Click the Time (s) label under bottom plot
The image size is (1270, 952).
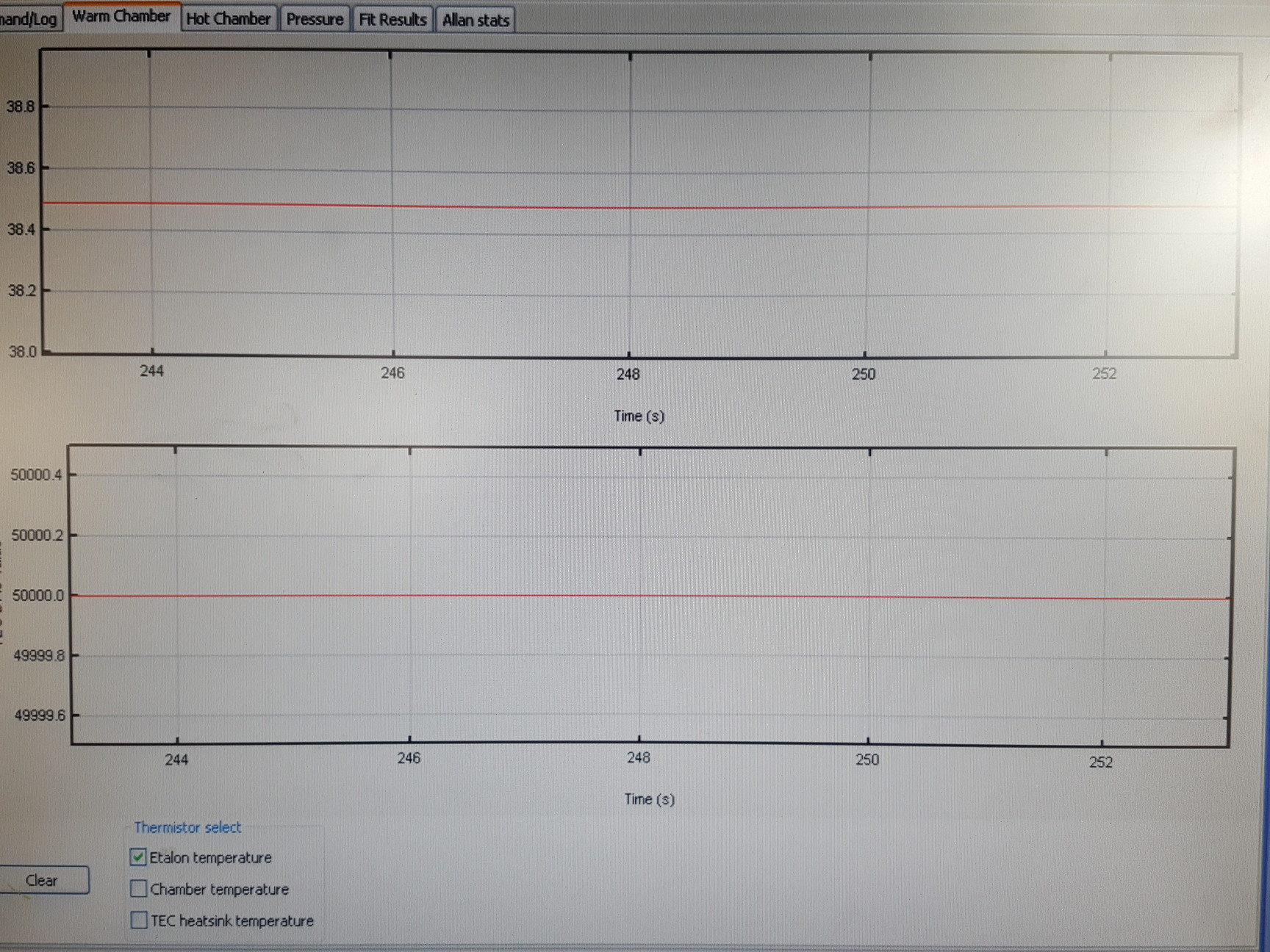(648, 799)
